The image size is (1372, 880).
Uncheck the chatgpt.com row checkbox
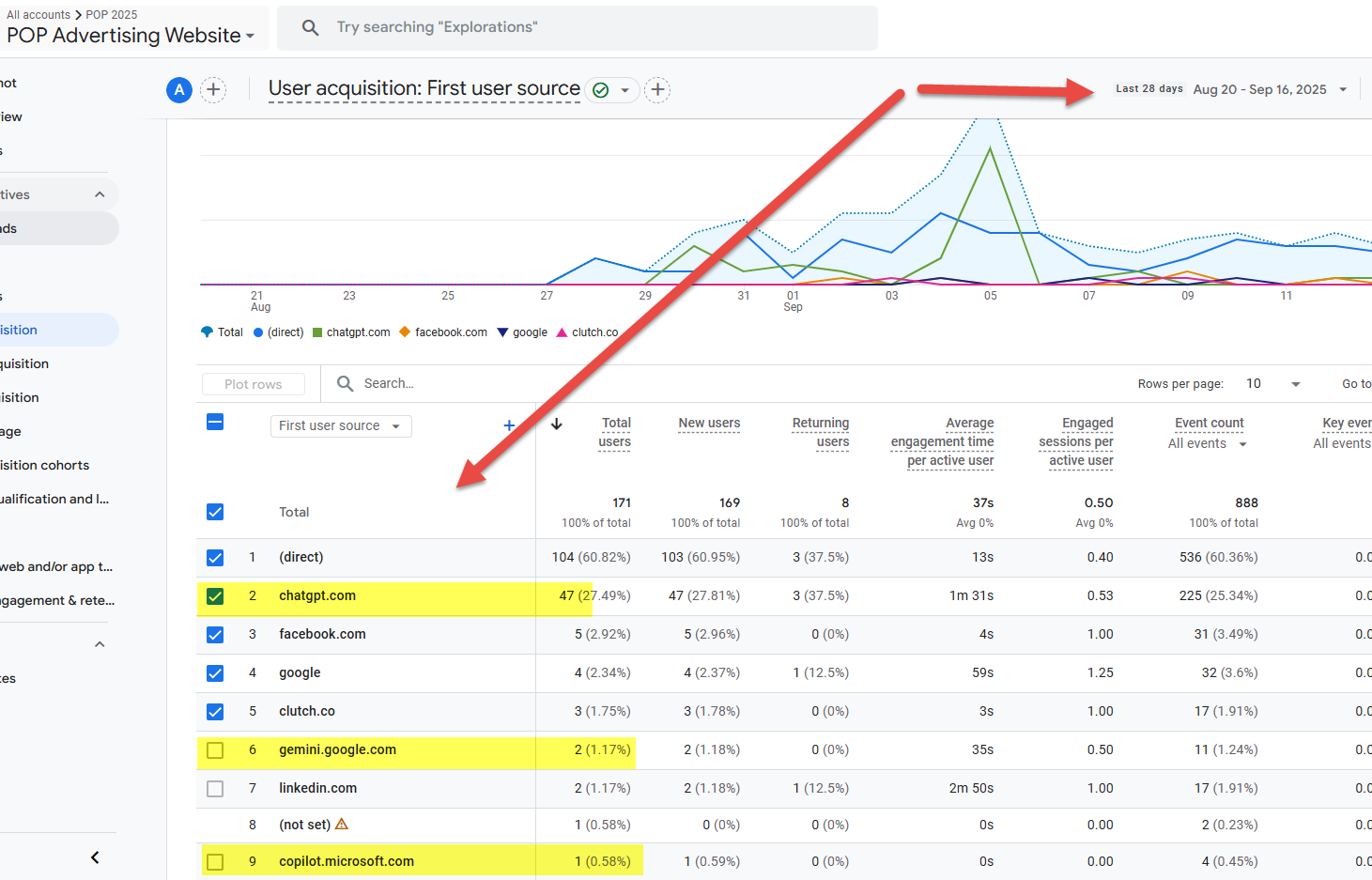[x=215, y=596]
